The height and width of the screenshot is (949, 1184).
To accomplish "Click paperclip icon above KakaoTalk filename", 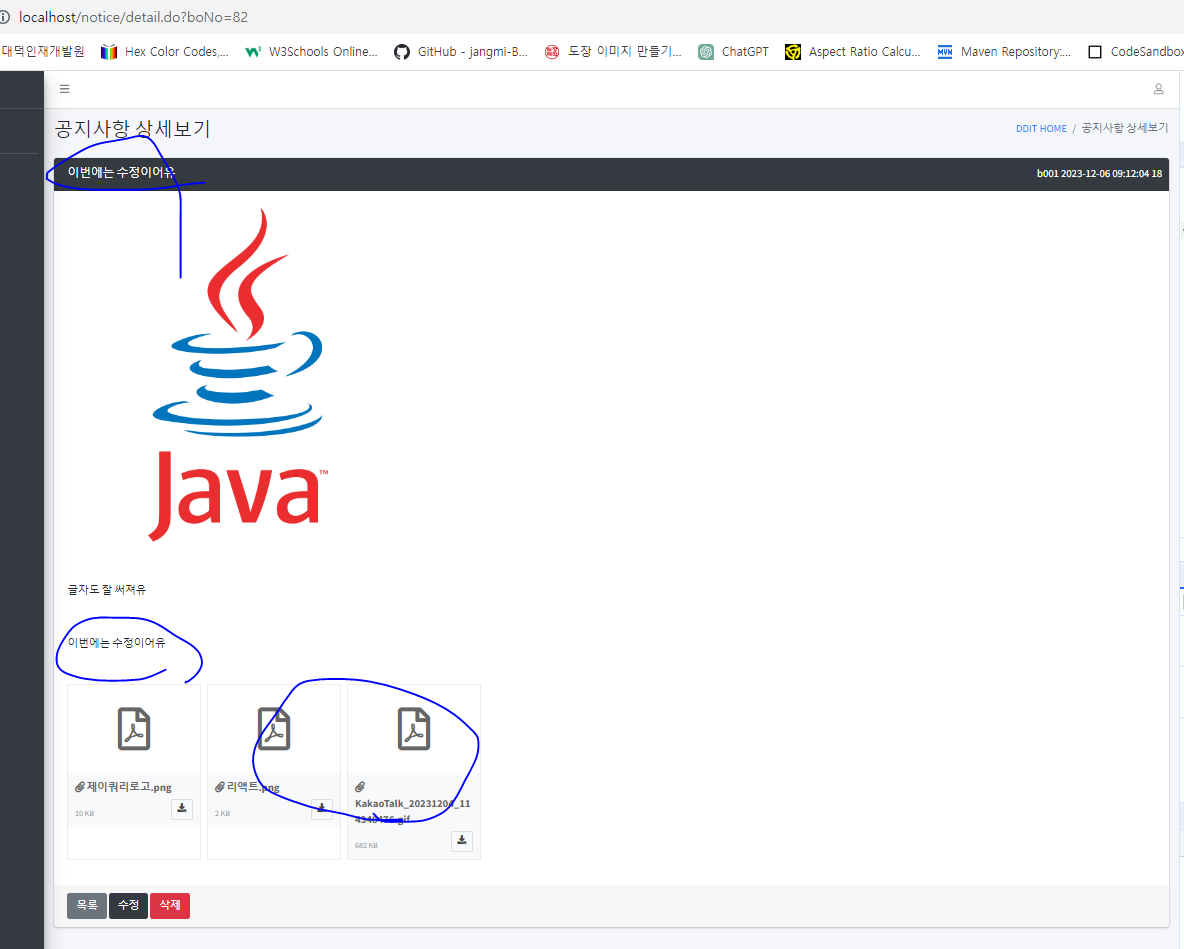I will tap(360, 787).
